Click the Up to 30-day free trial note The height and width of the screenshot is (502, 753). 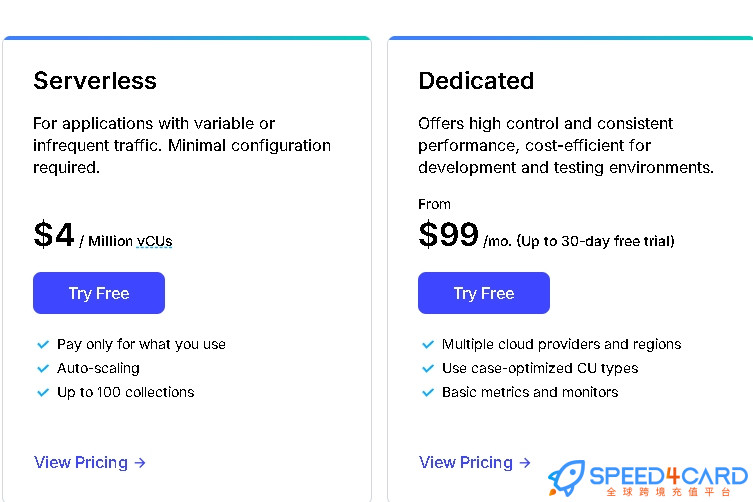click(x=595, y=241)
